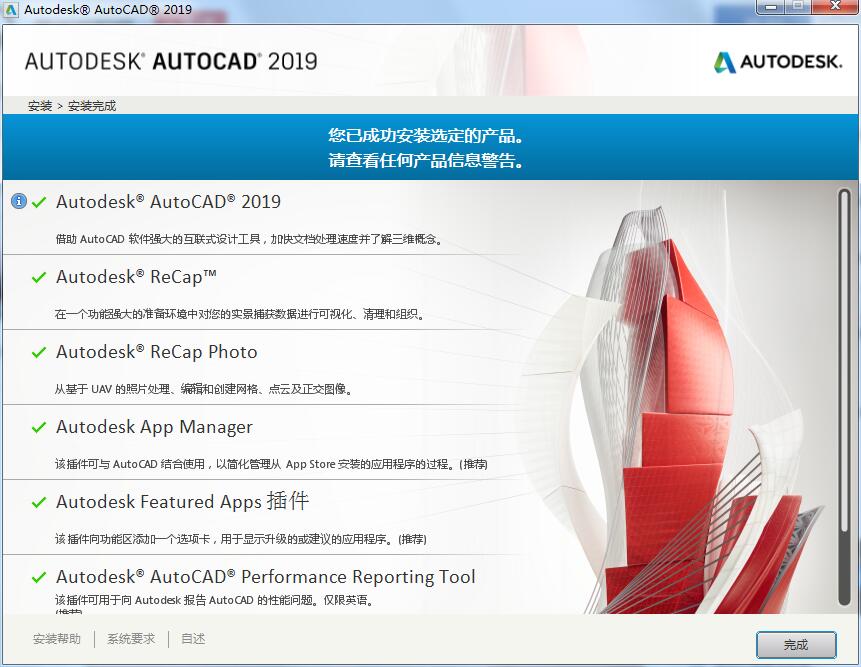Click the info icon beside Autodesk AutoCAD 2019
The height and width of the screenshot is (667, 861).
point(18,200)
